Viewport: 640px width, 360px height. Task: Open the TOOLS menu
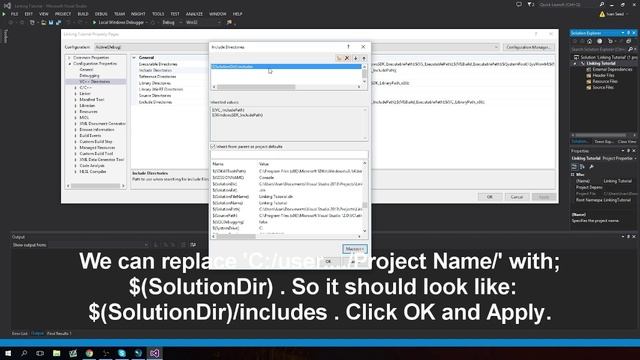tap(158, 14)
